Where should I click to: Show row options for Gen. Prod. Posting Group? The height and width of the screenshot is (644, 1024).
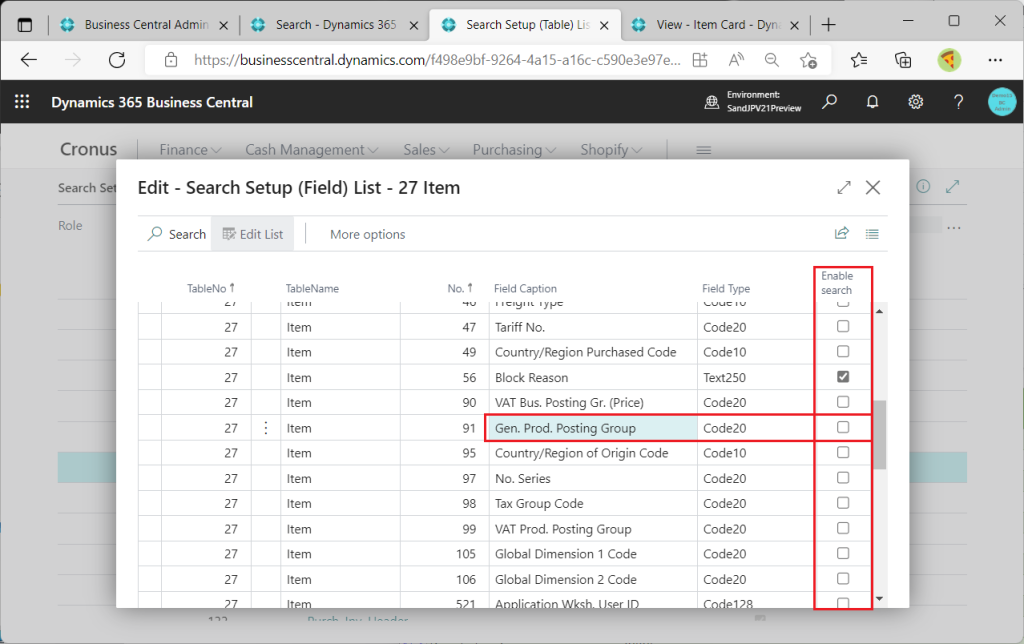(266, 428)
